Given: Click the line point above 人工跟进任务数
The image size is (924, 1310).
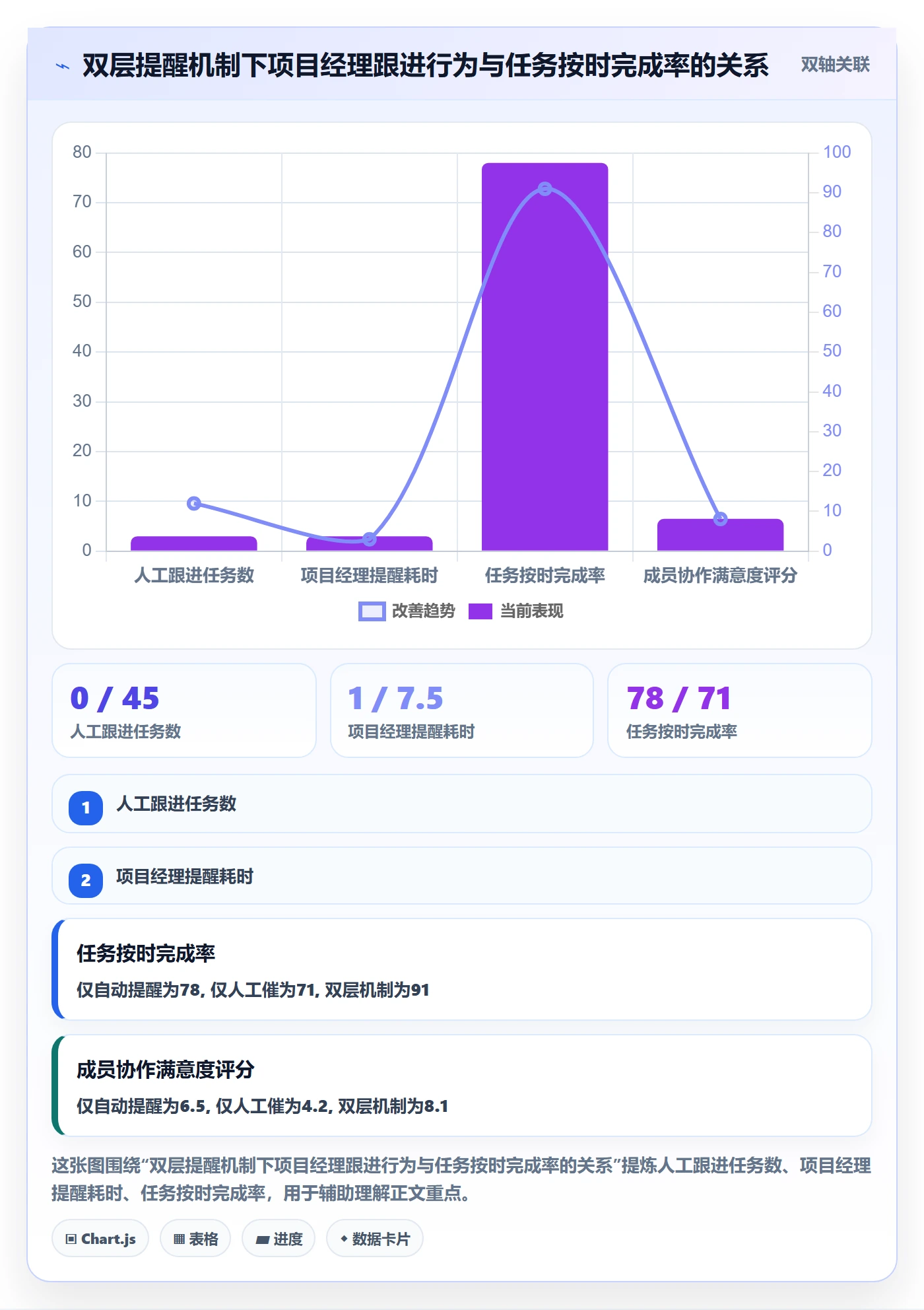Looking at the screenshot, I should point(194,503).
